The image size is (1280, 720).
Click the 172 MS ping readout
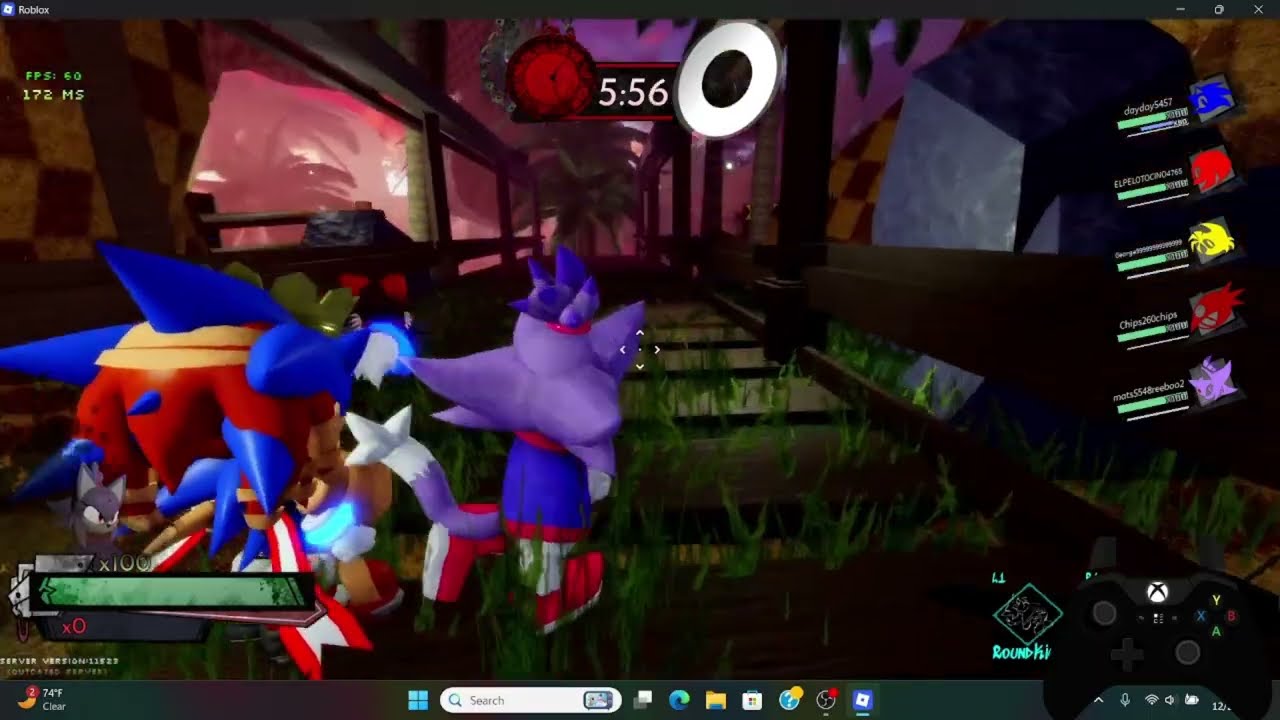[54, 95]
